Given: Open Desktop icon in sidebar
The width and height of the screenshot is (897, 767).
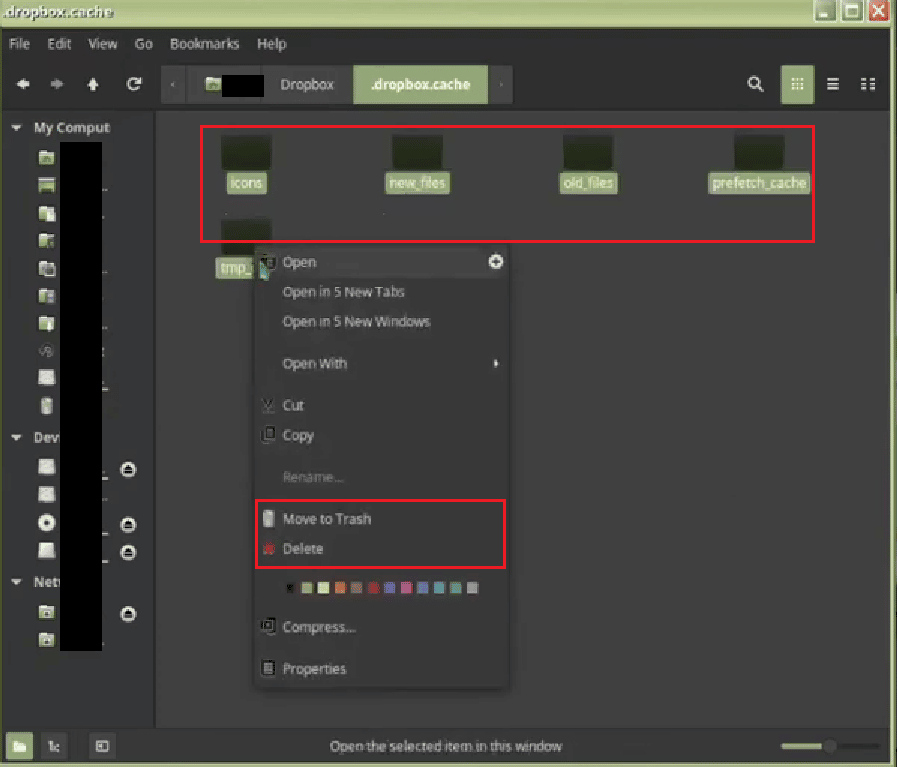Looking at the screenshot, I should [x=47, y=185].
